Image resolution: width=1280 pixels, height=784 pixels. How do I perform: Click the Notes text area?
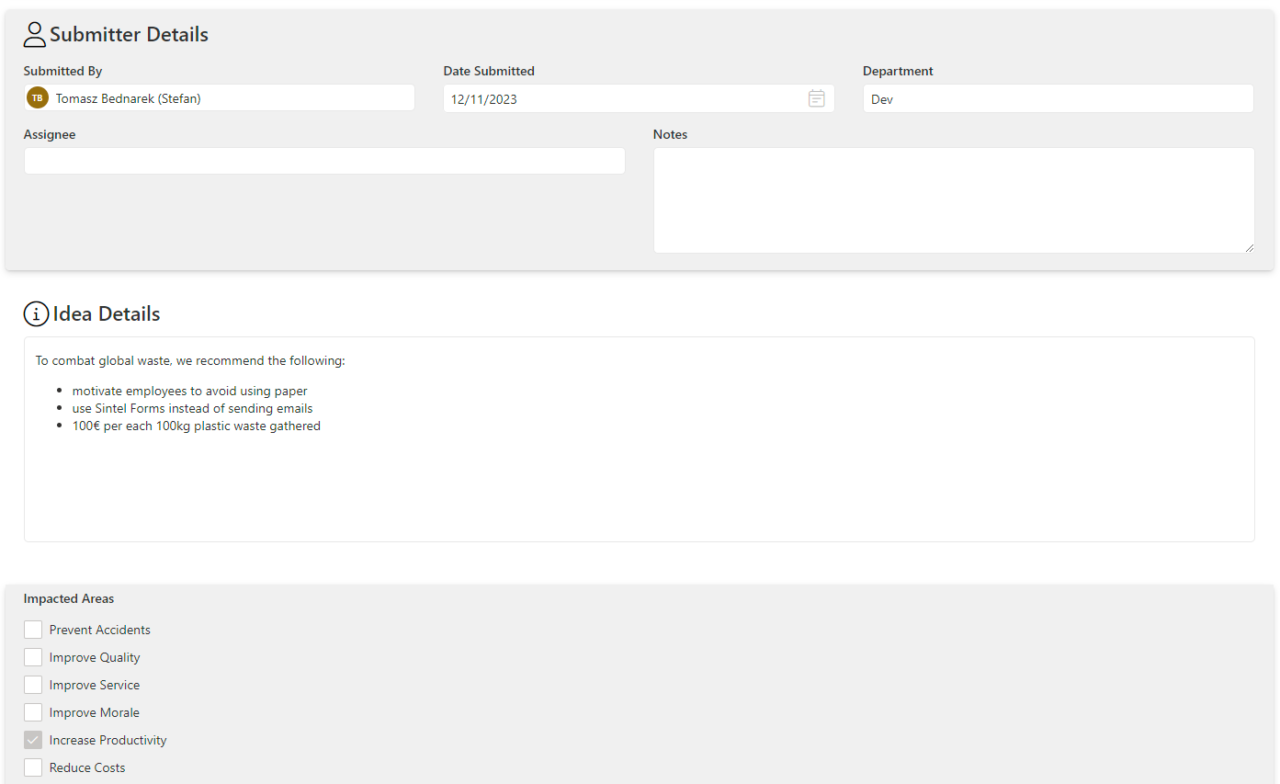point(950,199)
